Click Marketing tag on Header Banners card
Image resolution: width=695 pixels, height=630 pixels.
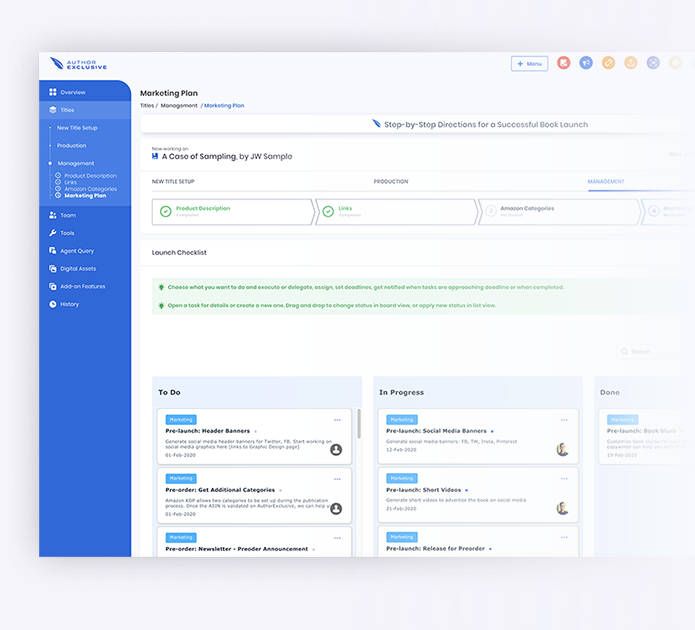click(181, 419)
